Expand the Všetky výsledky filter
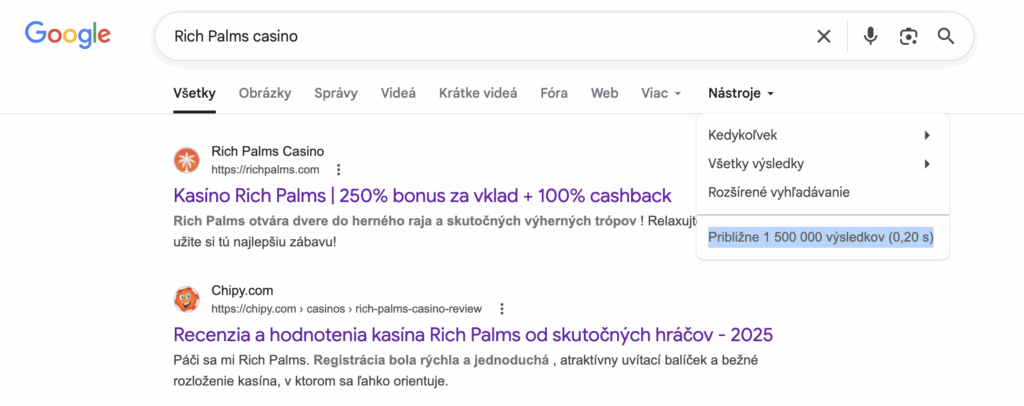 tap(820, 164)
